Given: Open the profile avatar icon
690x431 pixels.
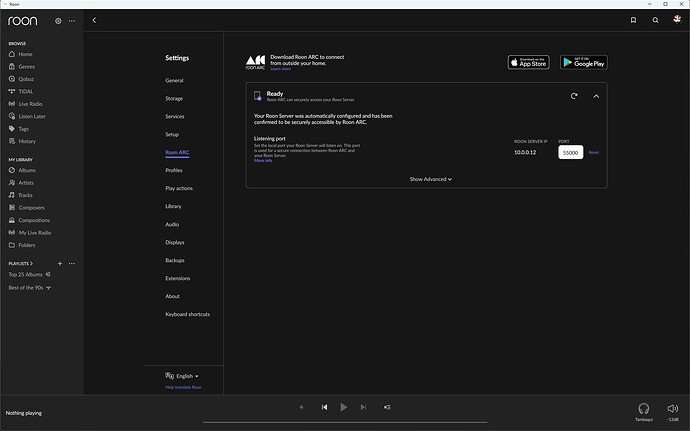Looking at the screenshot, I should point(677,19).
